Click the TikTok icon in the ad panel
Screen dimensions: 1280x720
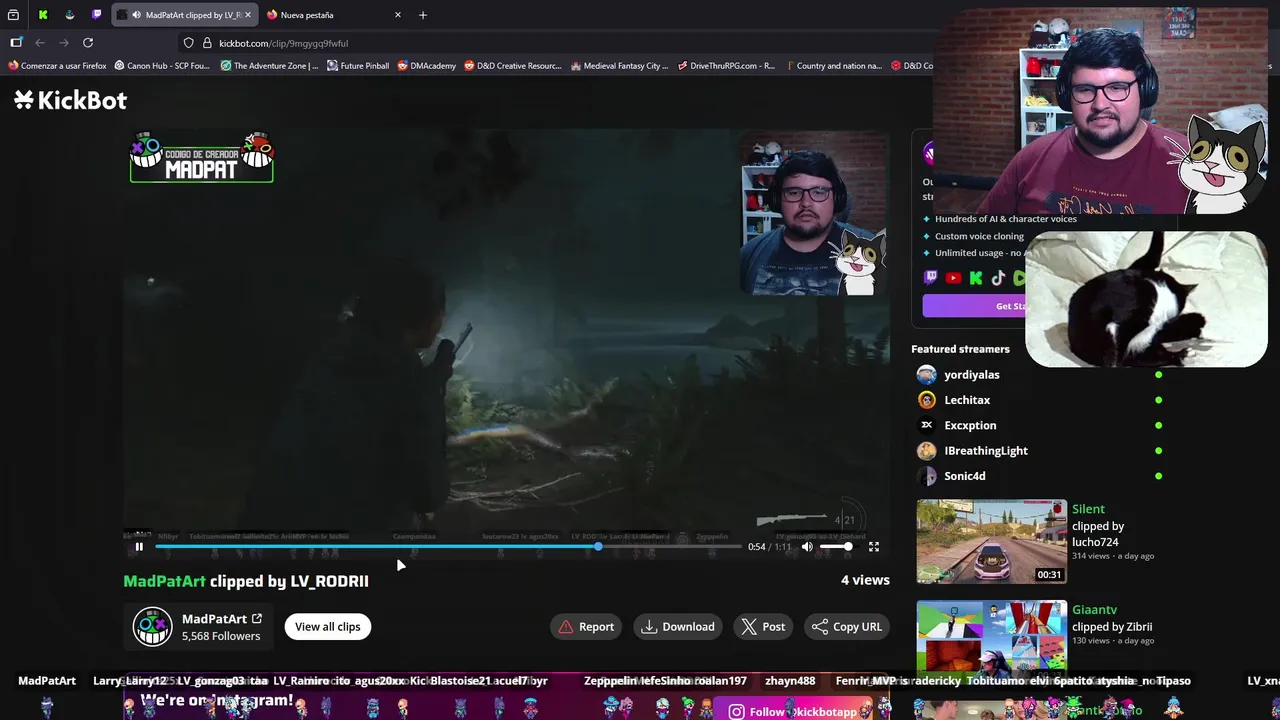tap(998, 279)
